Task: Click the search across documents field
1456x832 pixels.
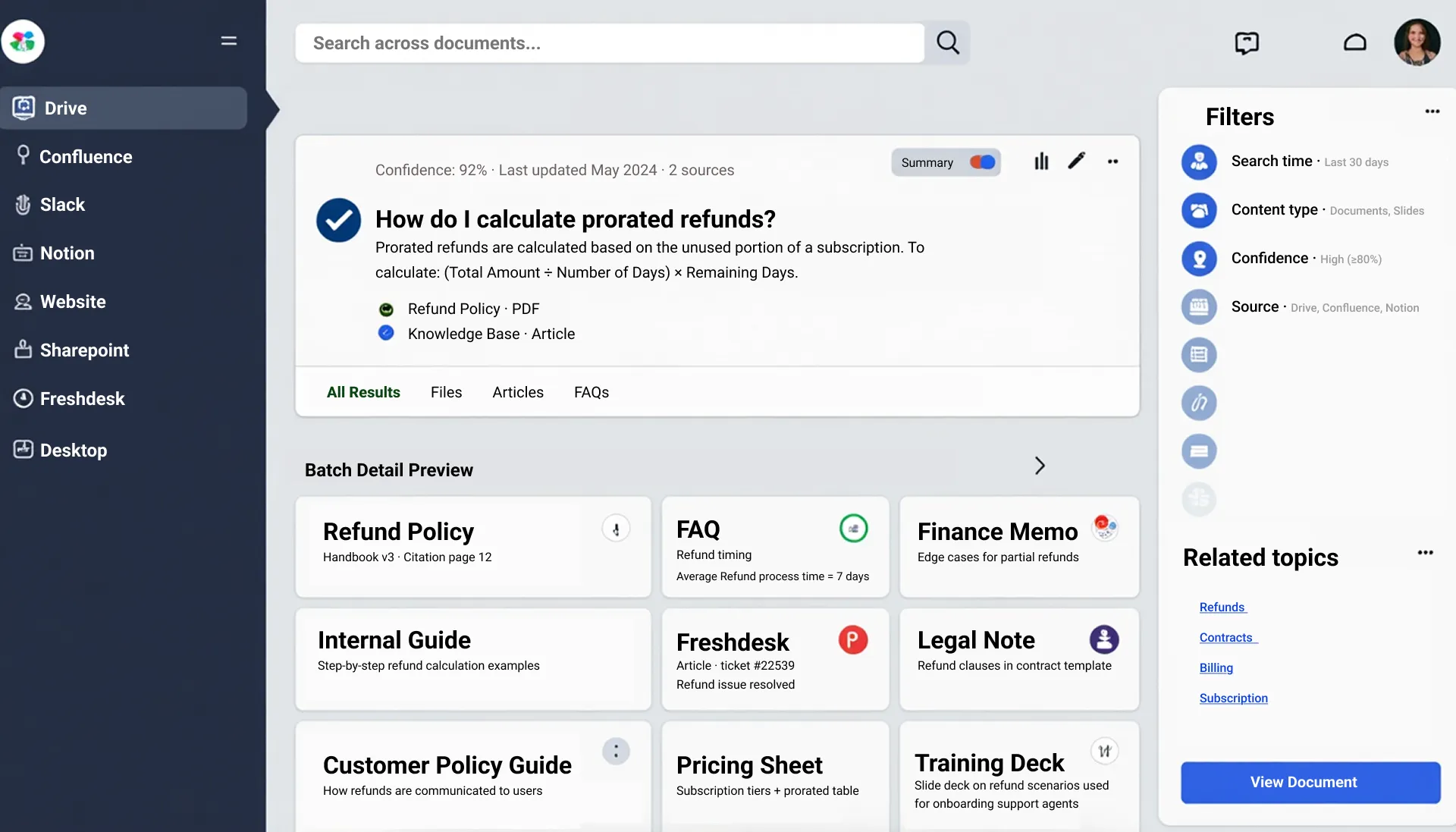Action: click(607, 43)
